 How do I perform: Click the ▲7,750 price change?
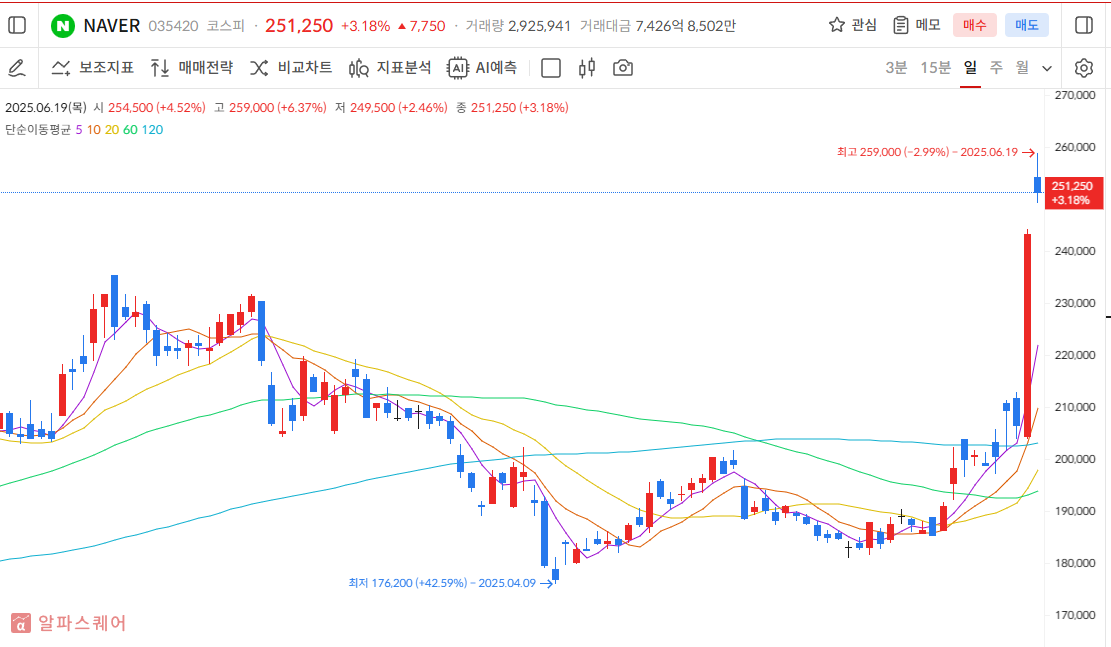tap(422, 26)
